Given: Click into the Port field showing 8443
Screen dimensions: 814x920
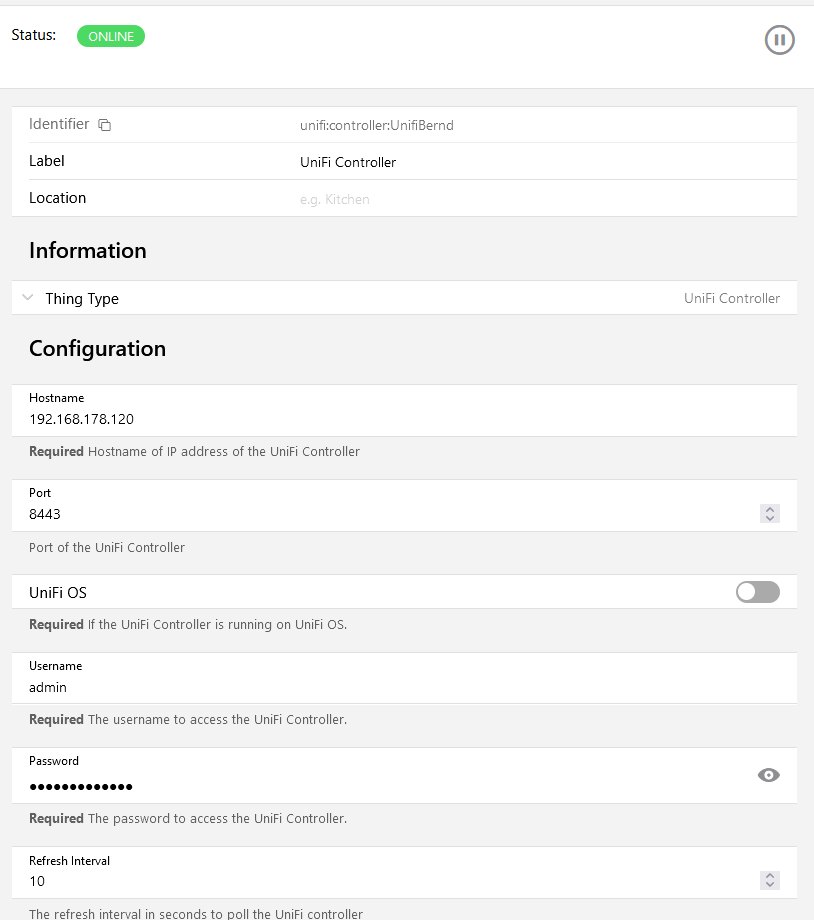Looking at the screenshot, I should pos(300,514).
